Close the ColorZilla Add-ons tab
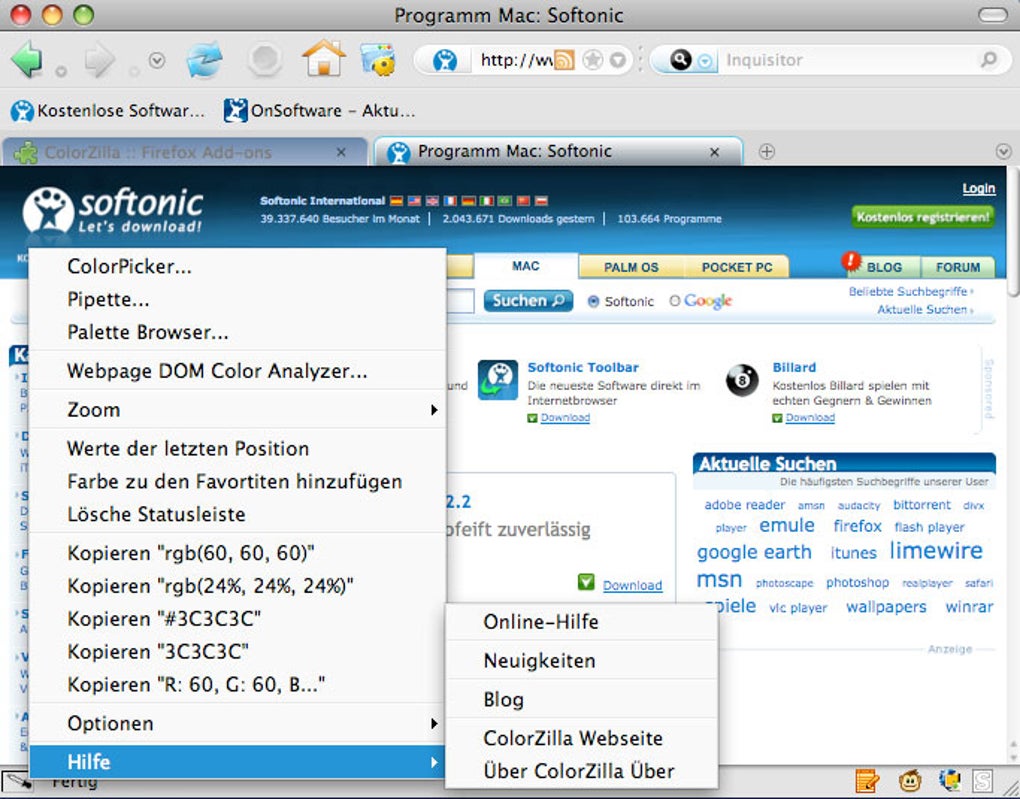The width and height of the screenshot is (1020, 799). pos(341,152)
